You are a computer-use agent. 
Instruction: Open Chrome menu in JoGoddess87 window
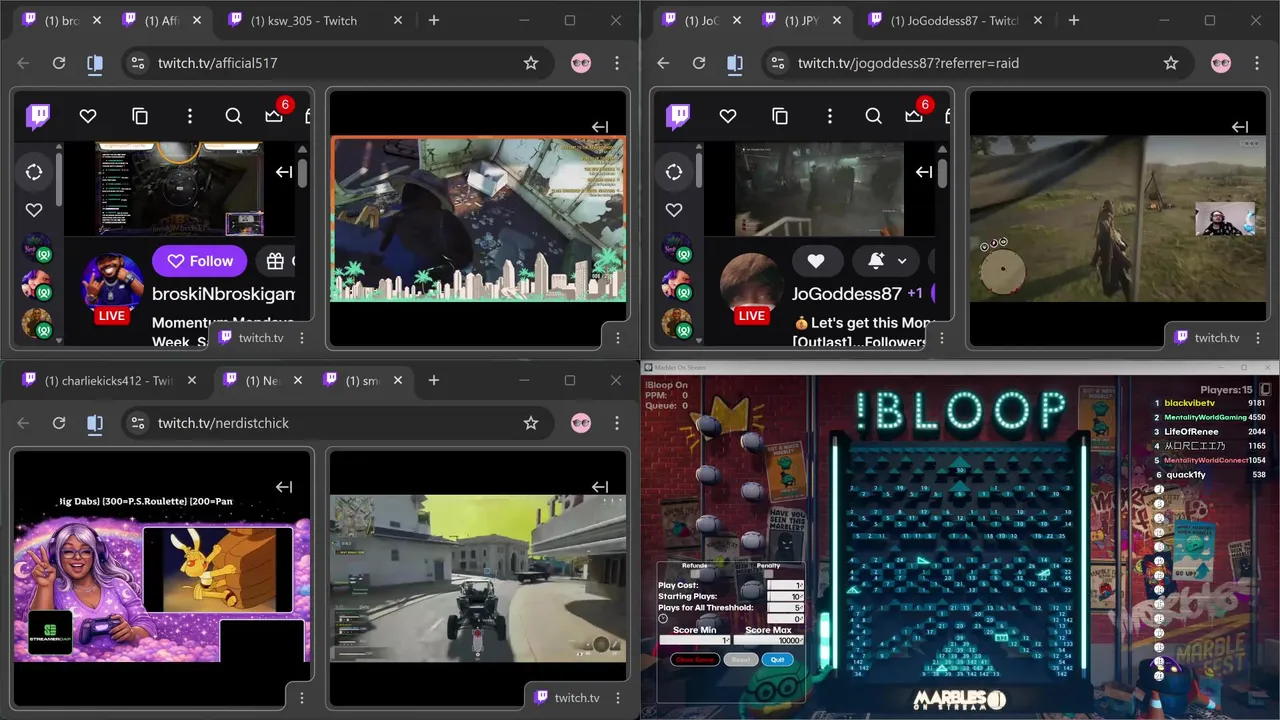click(1257, 63)
